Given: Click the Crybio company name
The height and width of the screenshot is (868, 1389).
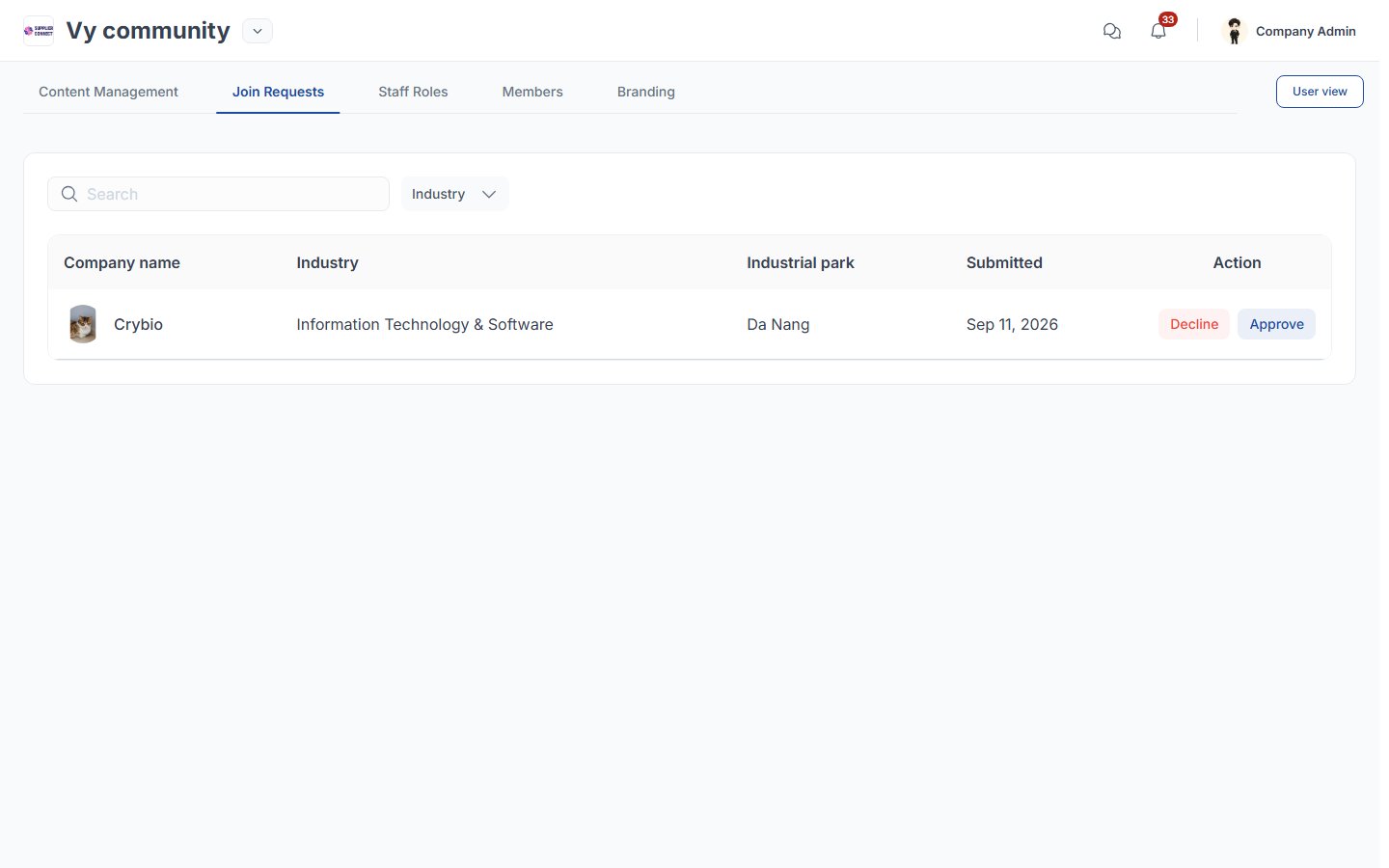Looking at the screenshot, I should pyautogui.click(x=138, y=324).
